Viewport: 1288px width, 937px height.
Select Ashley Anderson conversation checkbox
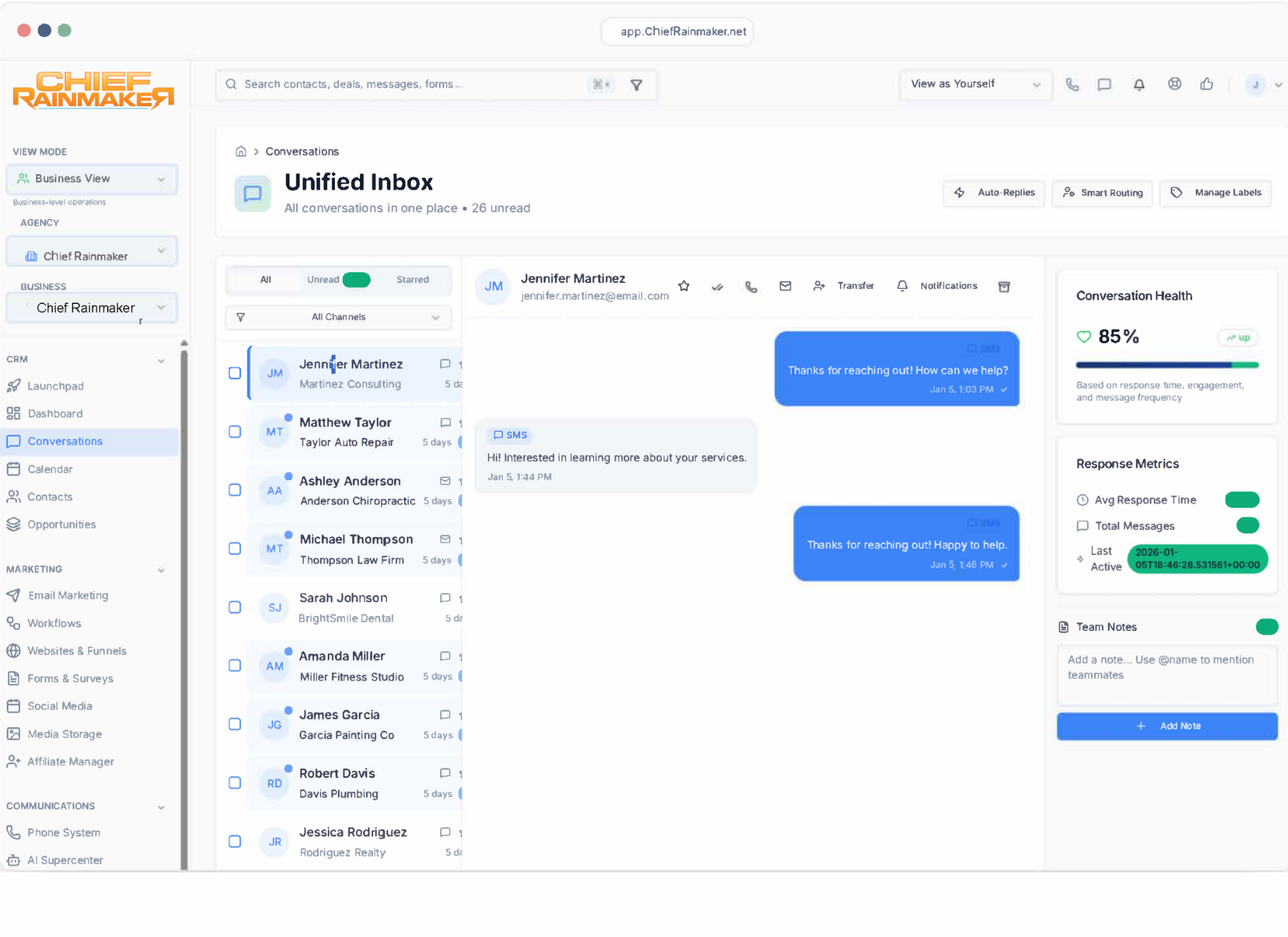[x=234, y=490]
